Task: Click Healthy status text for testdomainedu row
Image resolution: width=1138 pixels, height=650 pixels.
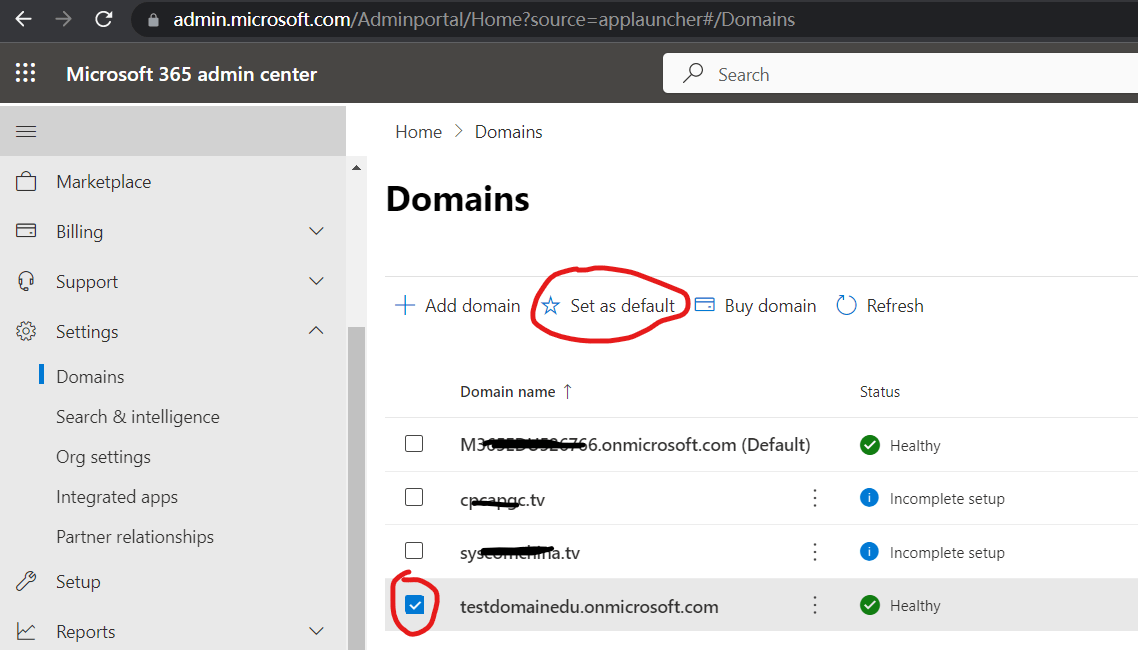Action: coord(915,606)
